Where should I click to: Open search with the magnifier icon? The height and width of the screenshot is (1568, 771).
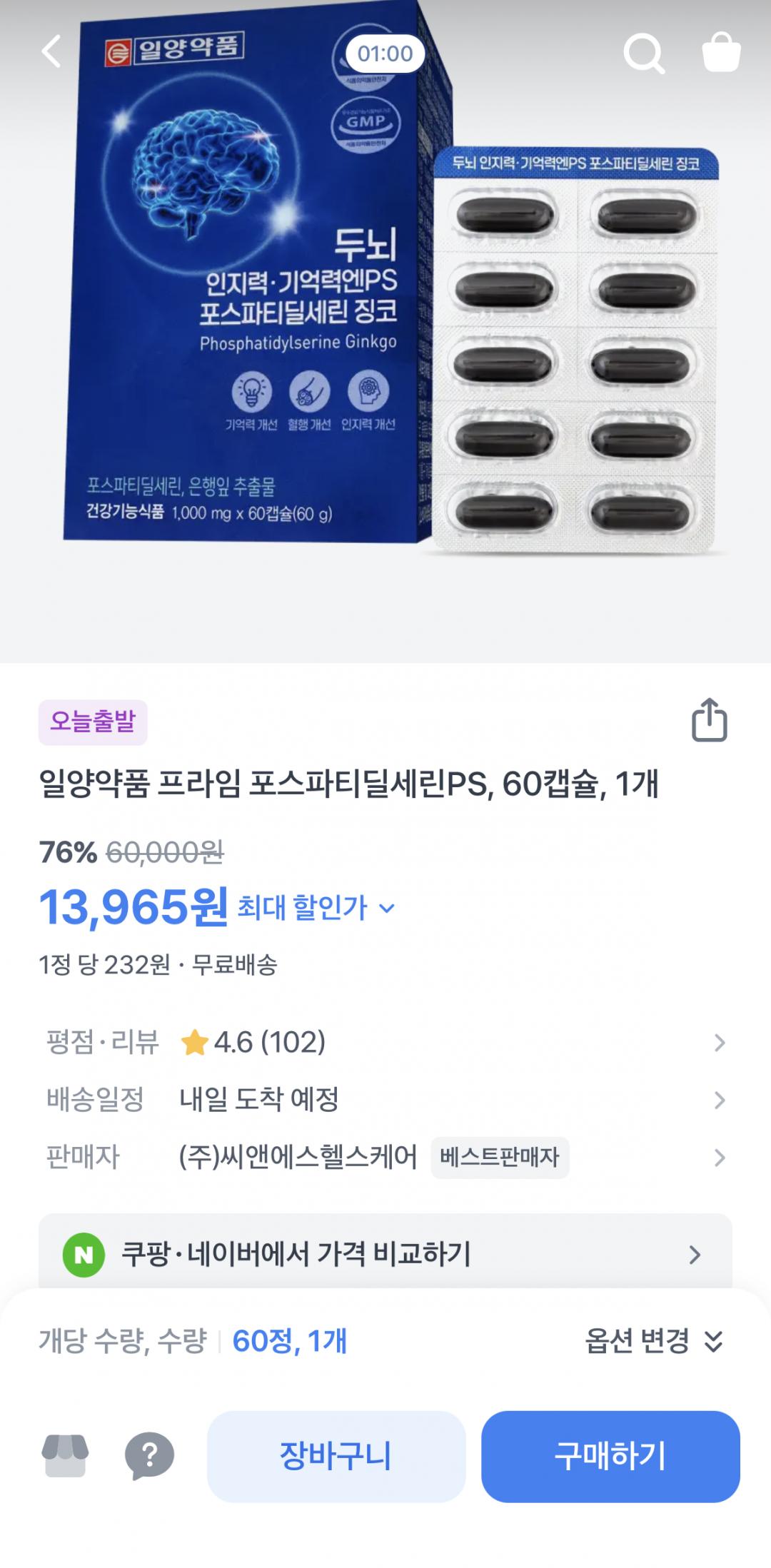[x=644, y=54]
